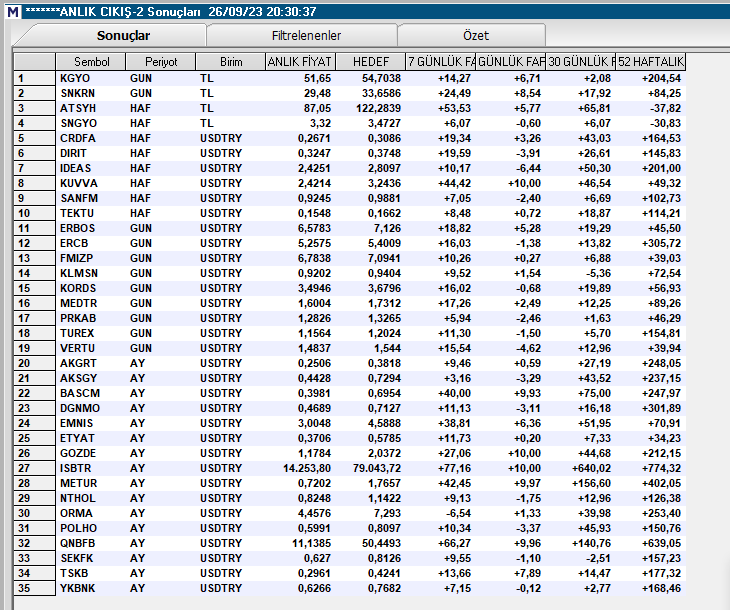Image resolution: width=730 pixels, height=610 pixels.
Task: Select the ATSYH symbol cell
Action: [91, 108]
